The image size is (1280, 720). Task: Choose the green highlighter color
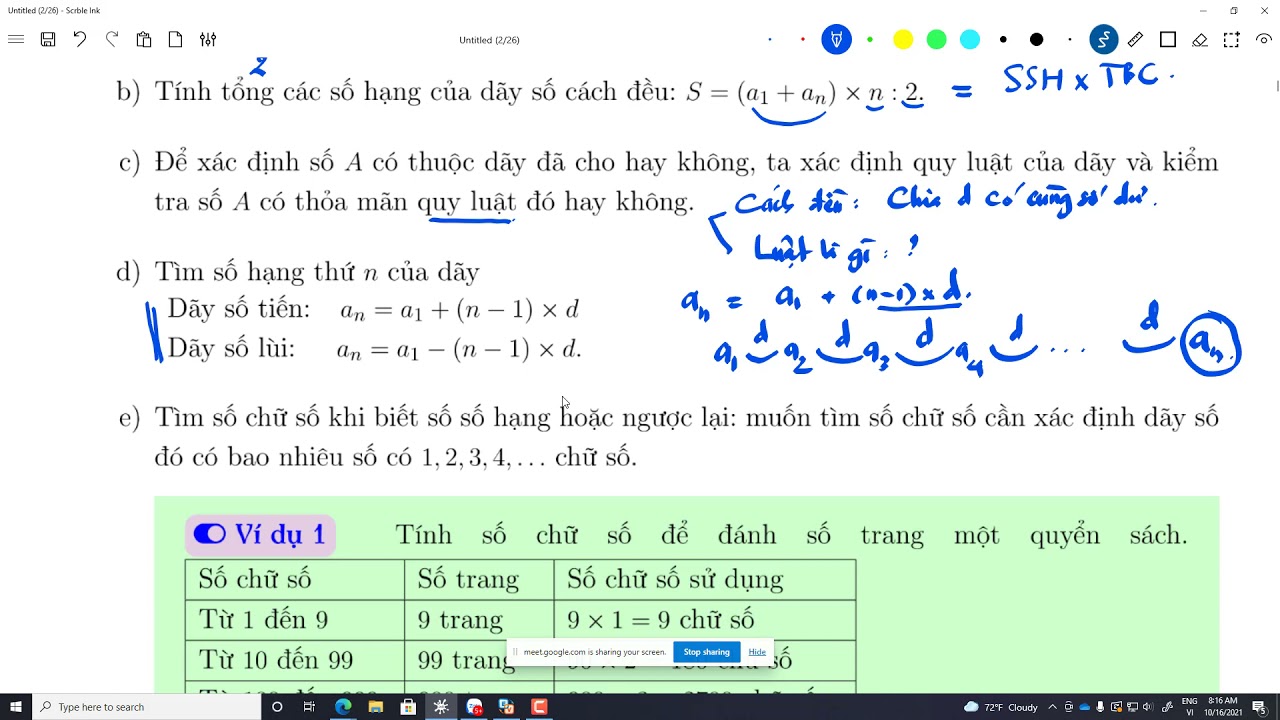click(x=937, y=40)
